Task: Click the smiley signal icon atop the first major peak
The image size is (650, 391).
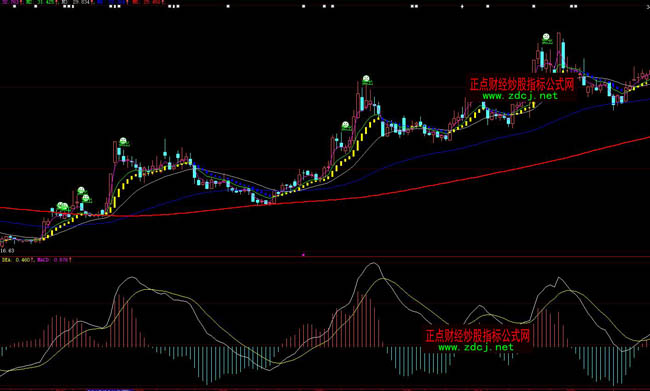Action: point(123,141)
